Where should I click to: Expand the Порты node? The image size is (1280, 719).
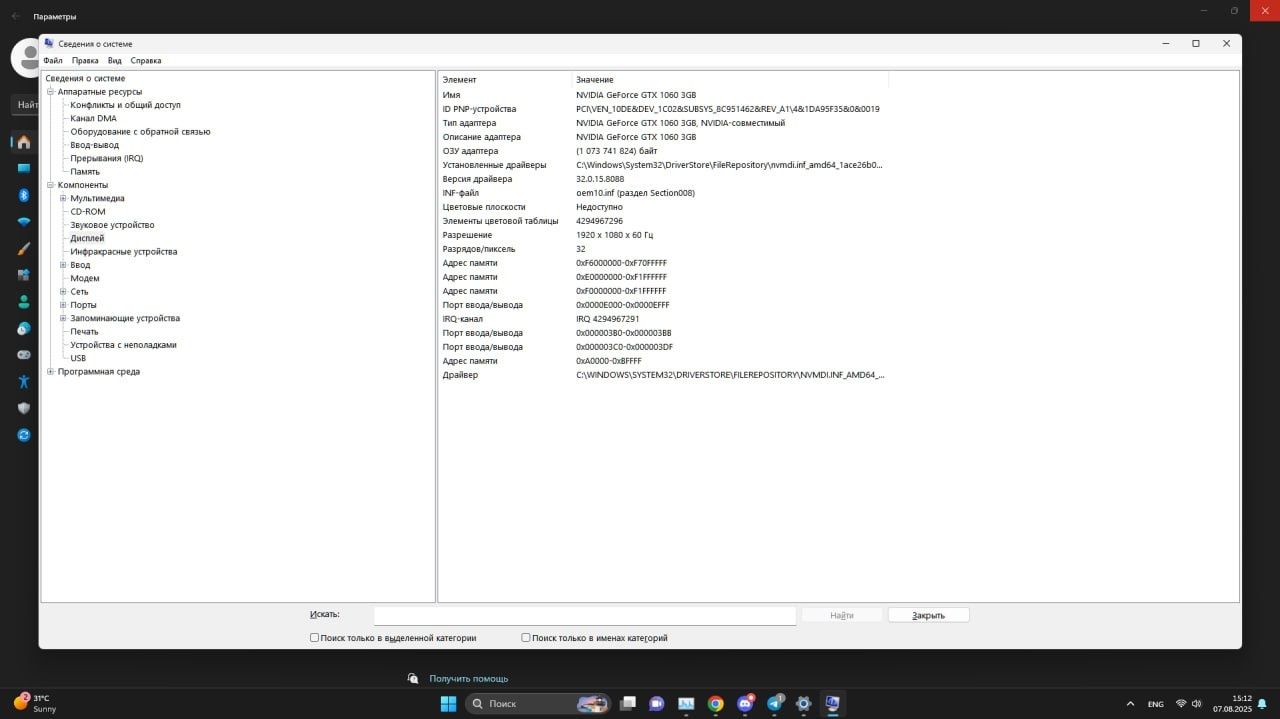pyautogui.click(x=63, y=305)
